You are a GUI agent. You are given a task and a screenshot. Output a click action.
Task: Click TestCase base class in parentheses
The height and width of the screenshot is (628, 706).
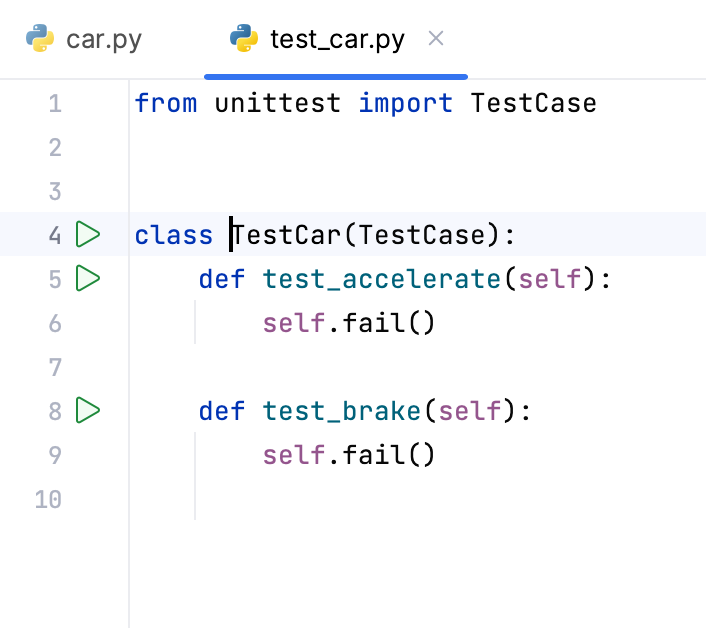[425, 236]
